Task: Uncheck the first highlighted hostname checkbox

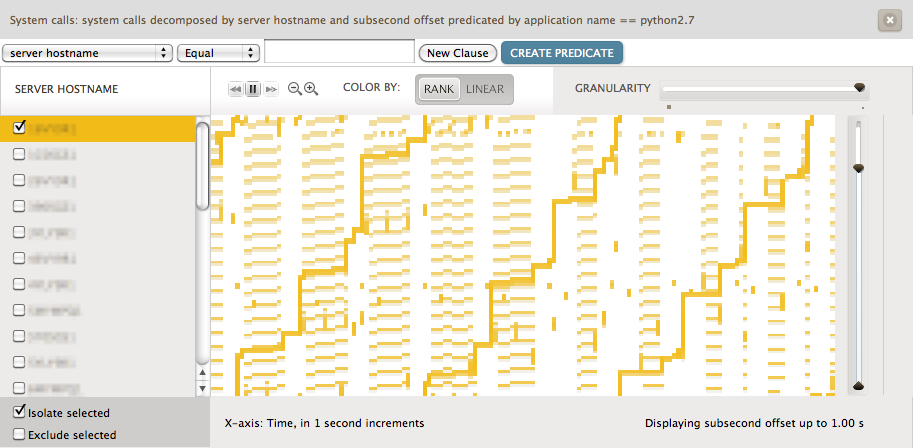Action: (19, 127)
